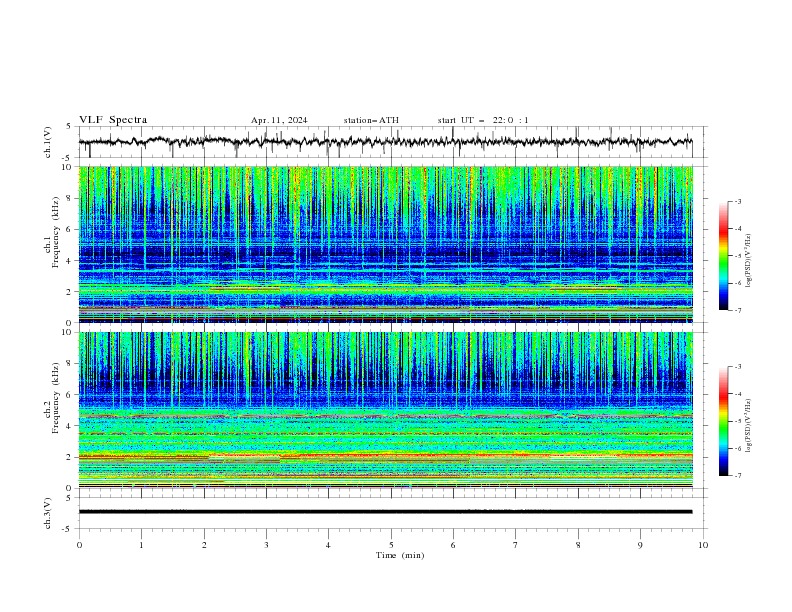Viewport: 792px width, 612px height.
Task: Click the "-4" tick on ch.1 colorbar
Action: coord(738,229)
